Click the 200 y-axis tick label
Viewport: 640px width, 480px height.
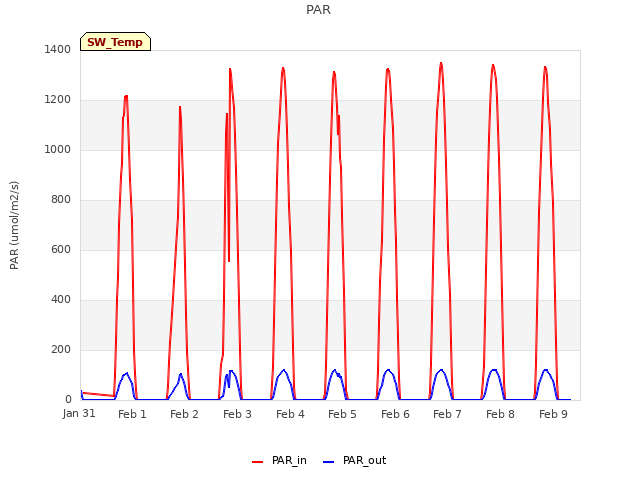tap(61, 349)
